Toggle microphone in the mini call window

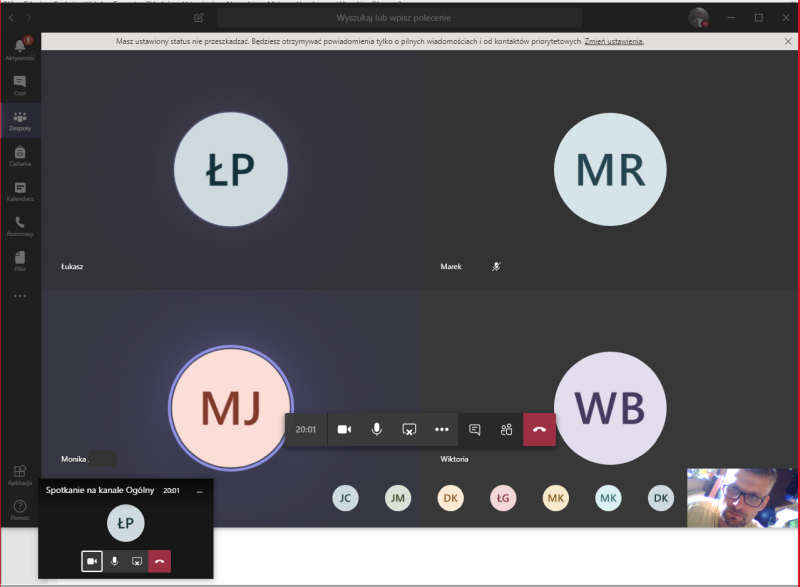[114, 561]
